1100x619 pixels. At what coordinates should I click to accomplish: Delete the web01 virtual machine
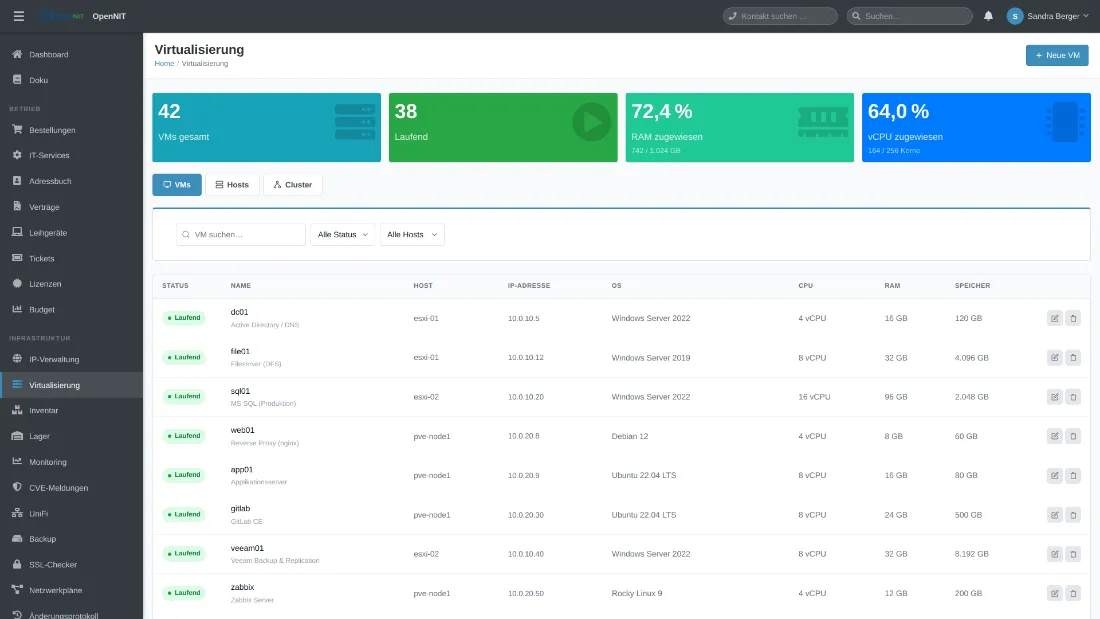click(1073, 436)
